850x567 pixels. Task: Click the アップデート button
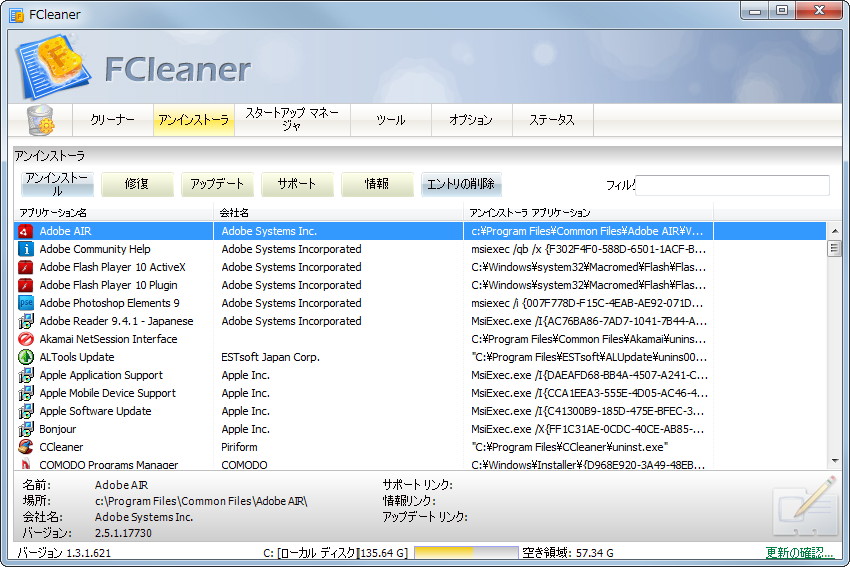(217, 184)
